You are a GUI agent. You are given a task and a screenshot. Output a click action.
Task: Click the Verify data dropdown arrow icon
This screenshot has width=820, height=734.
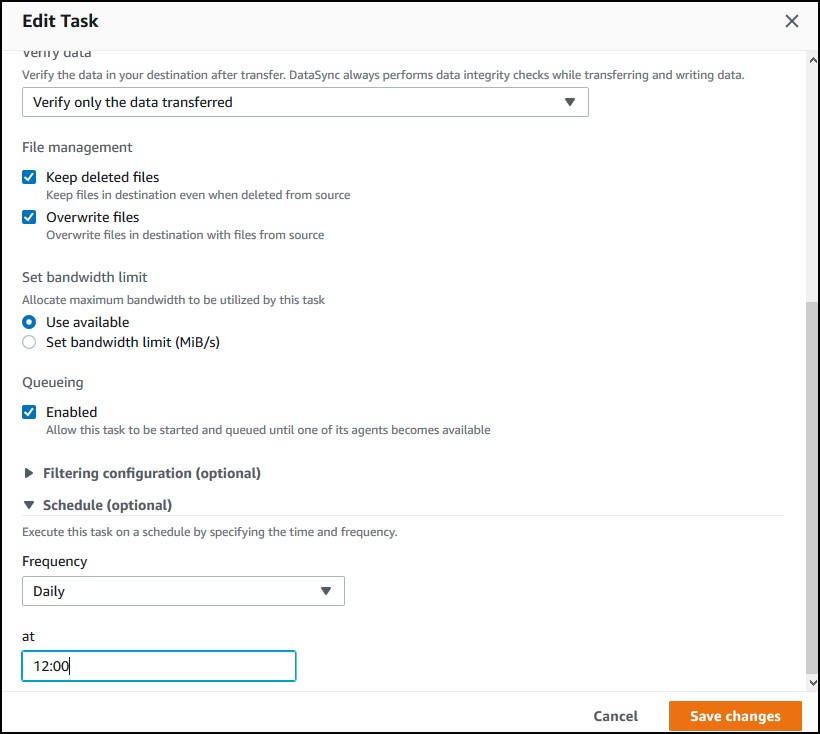570,102
